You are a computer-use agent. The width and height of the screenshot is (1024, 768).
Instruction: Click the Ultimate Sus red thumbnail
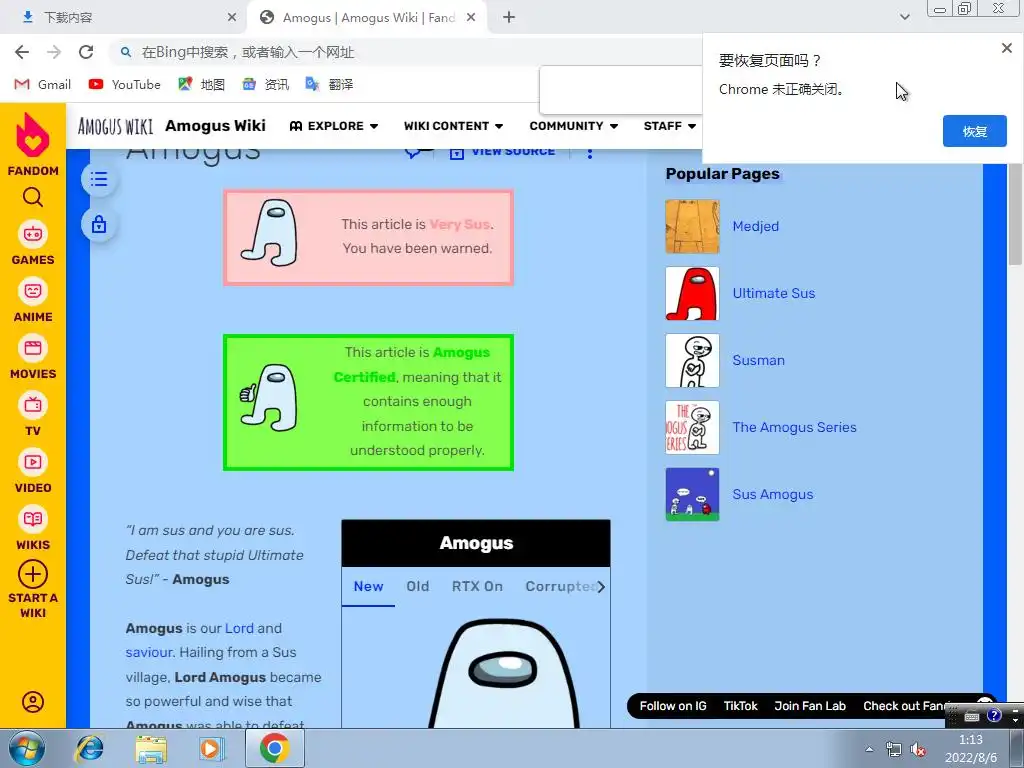(x=692, y=293)
